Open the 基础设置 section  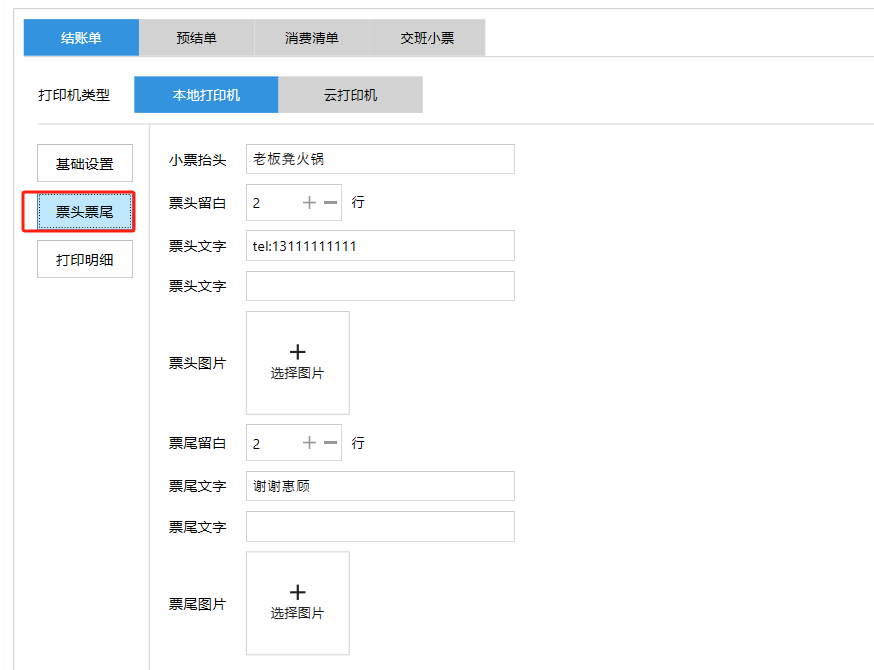[85, 164]
